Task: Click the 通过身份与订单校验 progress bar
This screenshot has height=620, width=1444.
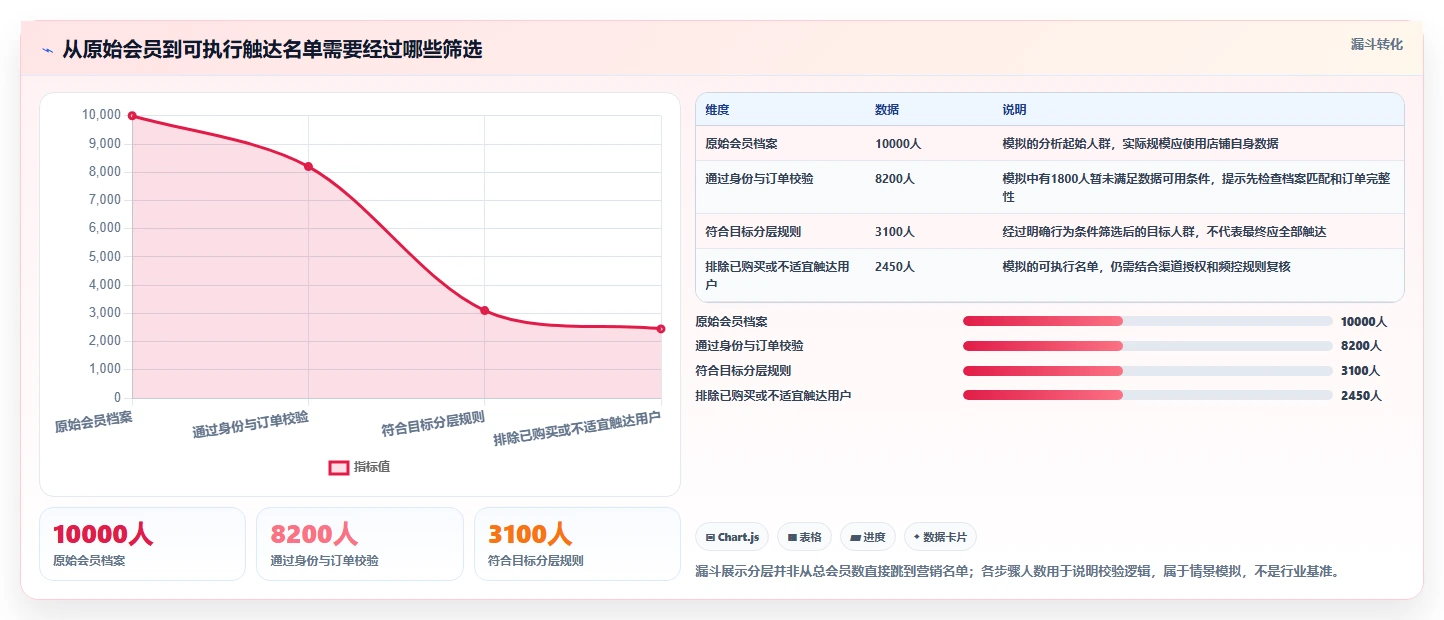Action: [x=1147, y=346]
